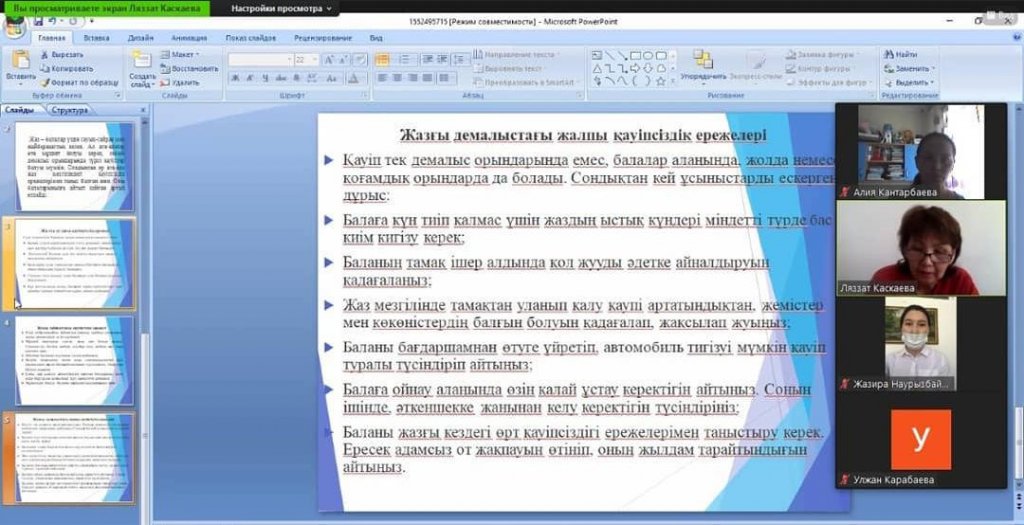Switch to Рецензирование ribbon tab
Screen dimensions: 1024x525
coord(323,38)
